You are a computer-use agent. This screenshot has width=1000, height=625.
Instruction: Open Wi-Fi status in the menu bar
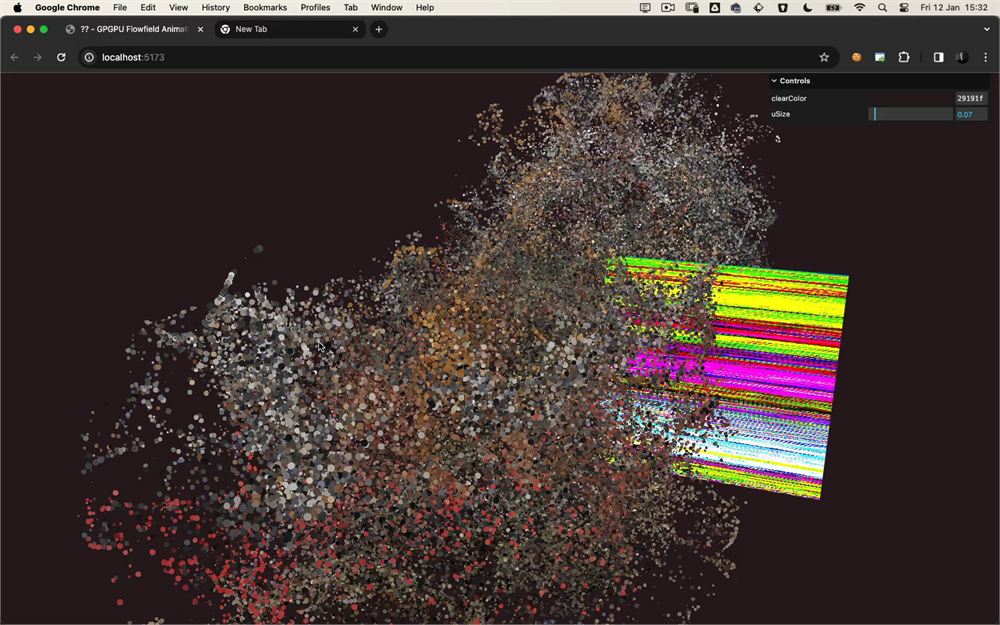860,8
